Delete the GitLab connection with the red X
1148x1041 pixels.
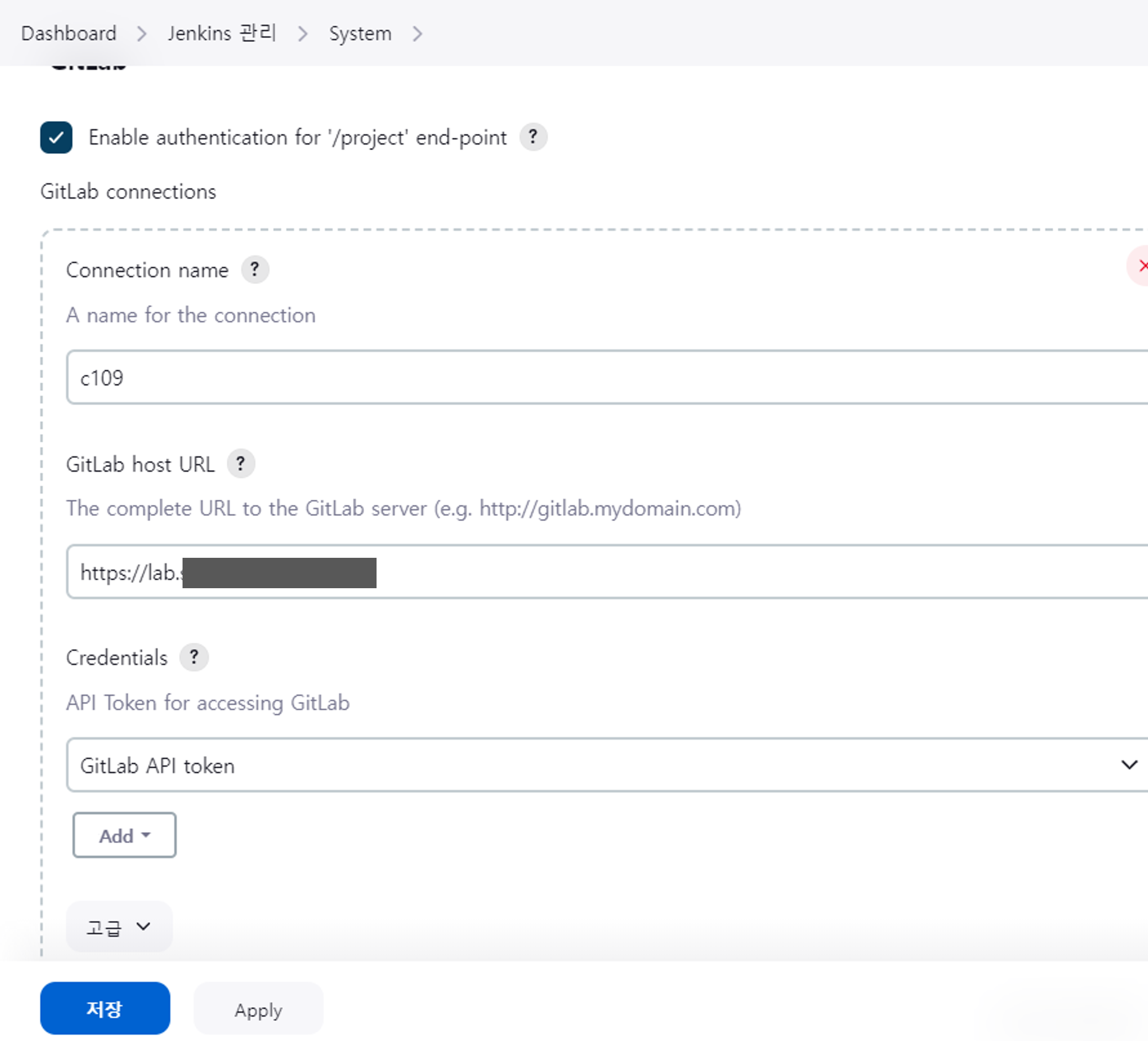[x=1144, y=265]
